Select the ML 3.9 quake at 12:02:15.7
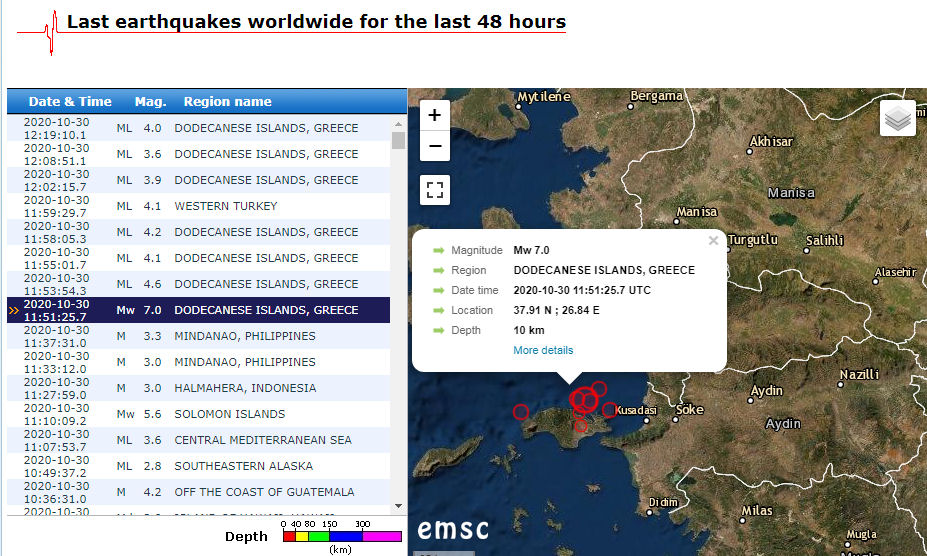The height and width of the screenshot is (556, 927). point(199,180)
